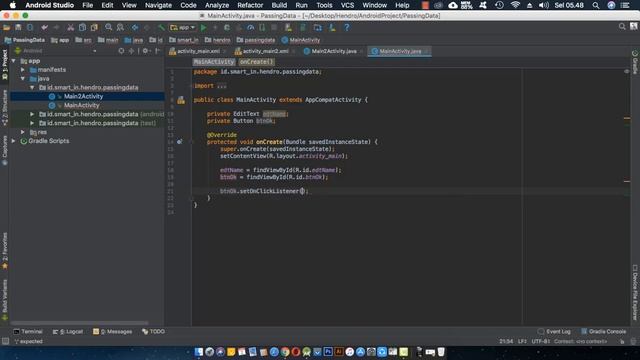
Task: Collapse the java folder
Action: click(x=23, y=78)
